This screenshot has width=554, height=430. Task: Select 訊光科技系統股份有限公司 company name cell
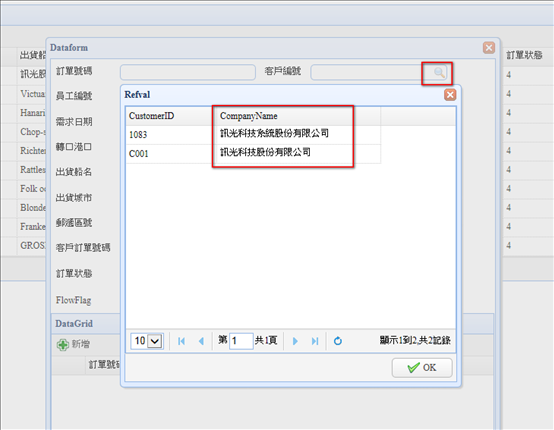[x=274, y=134]
